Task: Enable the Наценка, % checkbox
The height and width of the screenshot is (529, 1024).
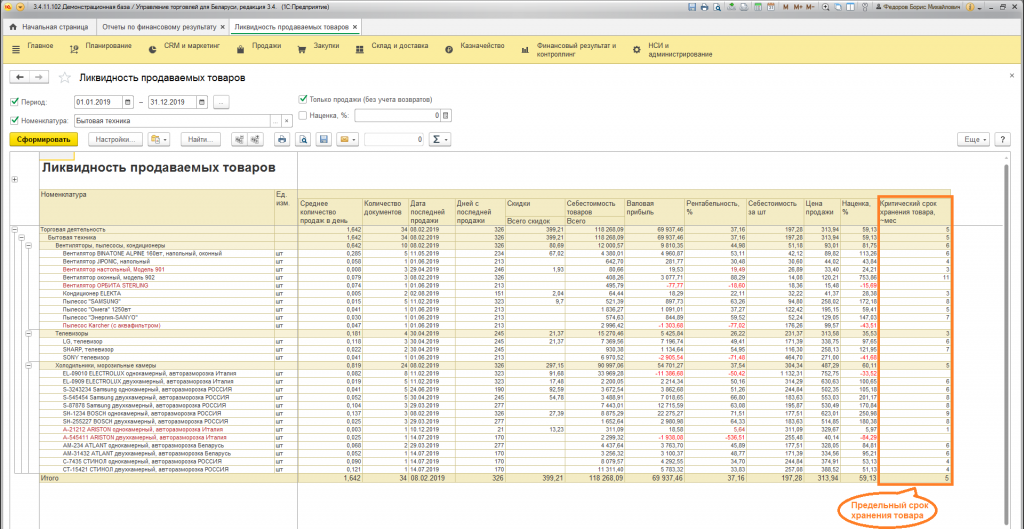Action: tap(304, 116)
